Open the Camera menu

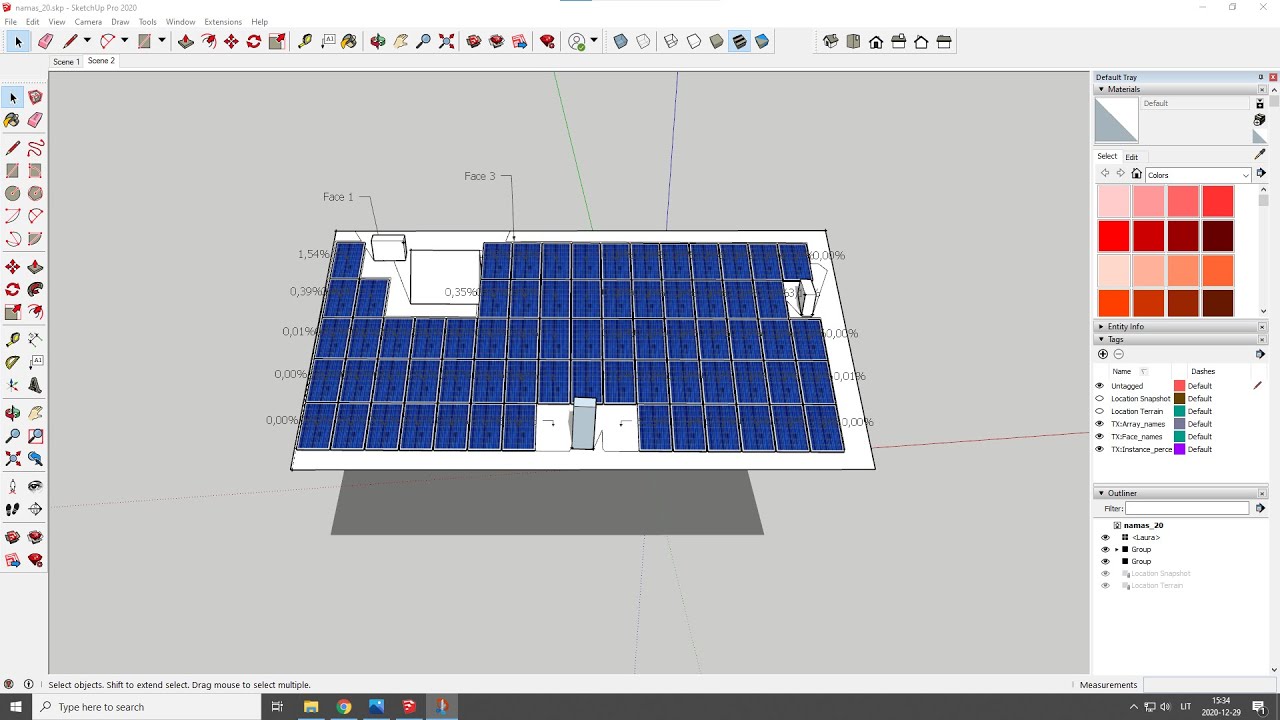[x=88, y=22]
